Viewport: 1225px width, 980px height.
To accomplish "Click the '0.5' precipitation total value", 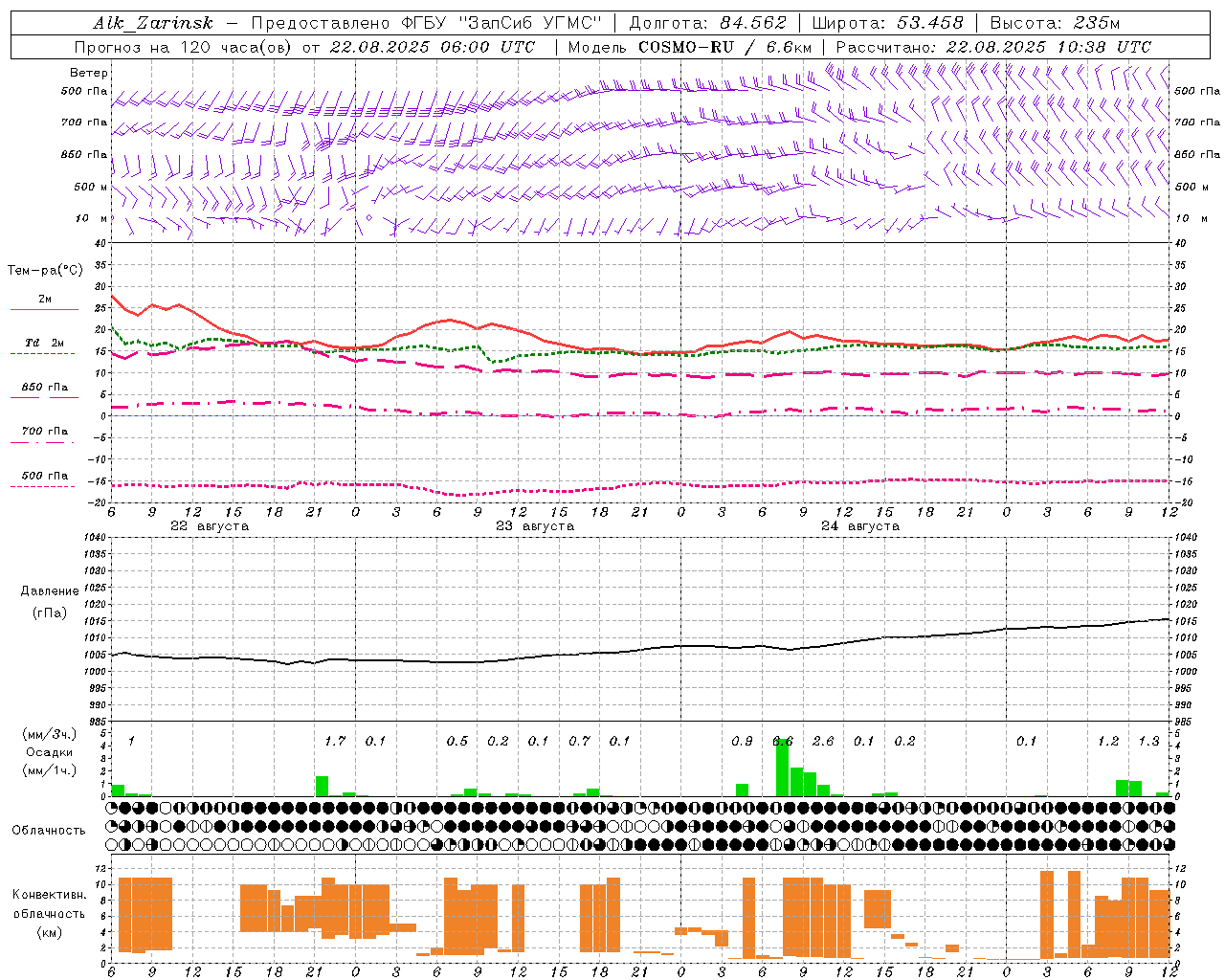I will pos(457,742).
